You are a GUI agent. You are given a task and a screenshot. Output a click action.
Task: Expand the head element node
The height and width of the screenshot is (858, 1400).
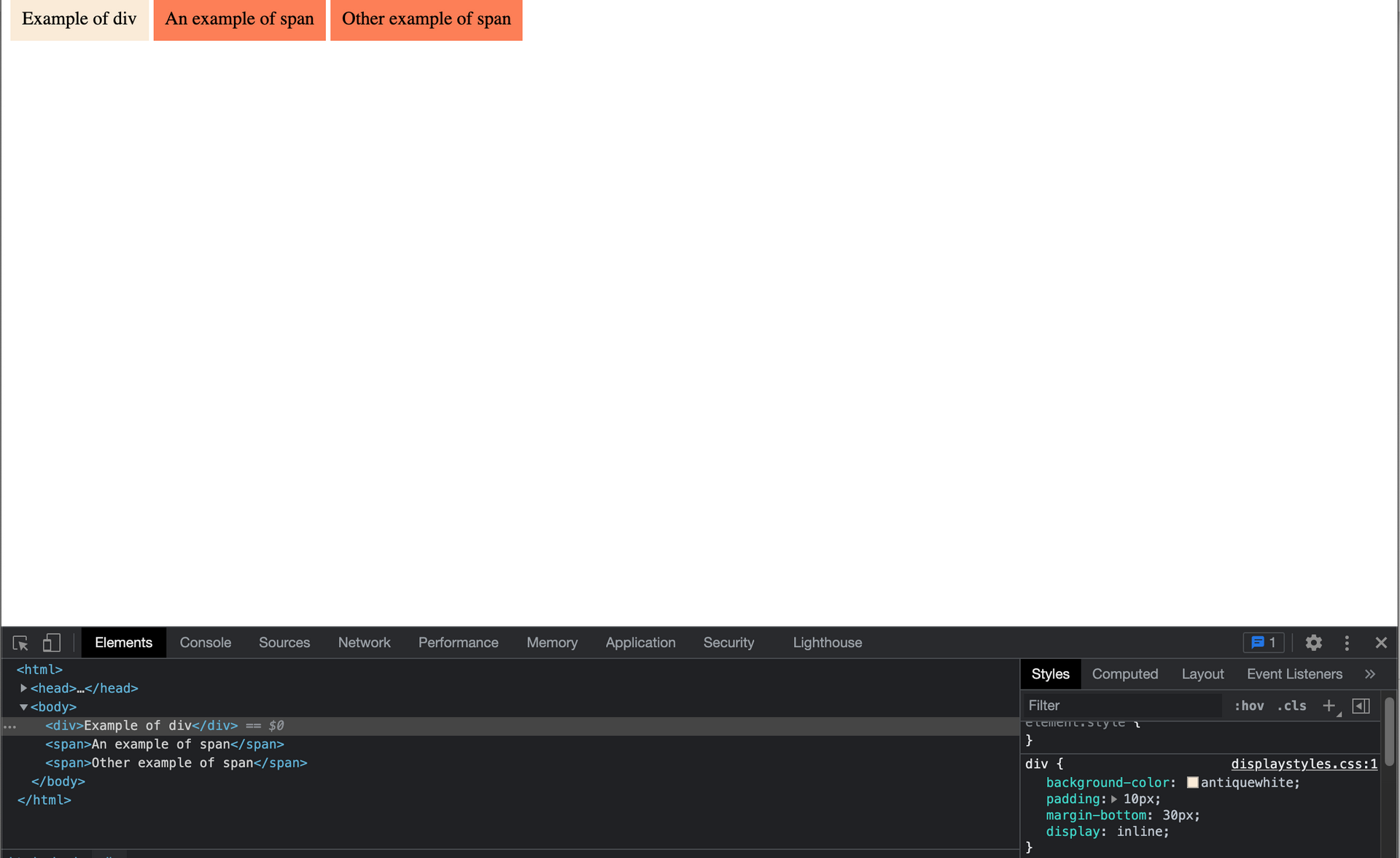pyautogui.click(x=23, y=688)
